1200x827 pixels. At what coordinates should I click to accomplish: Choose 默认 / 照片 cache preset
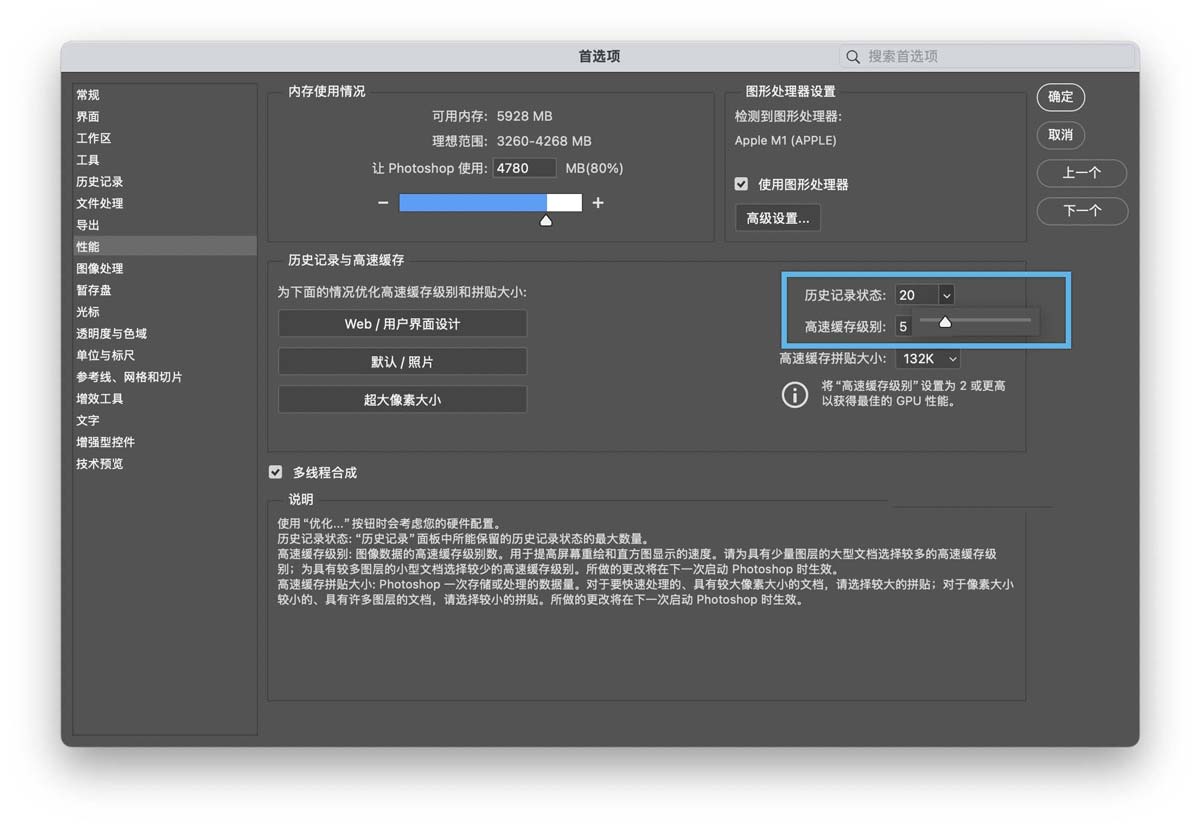(x=402, y=362)
